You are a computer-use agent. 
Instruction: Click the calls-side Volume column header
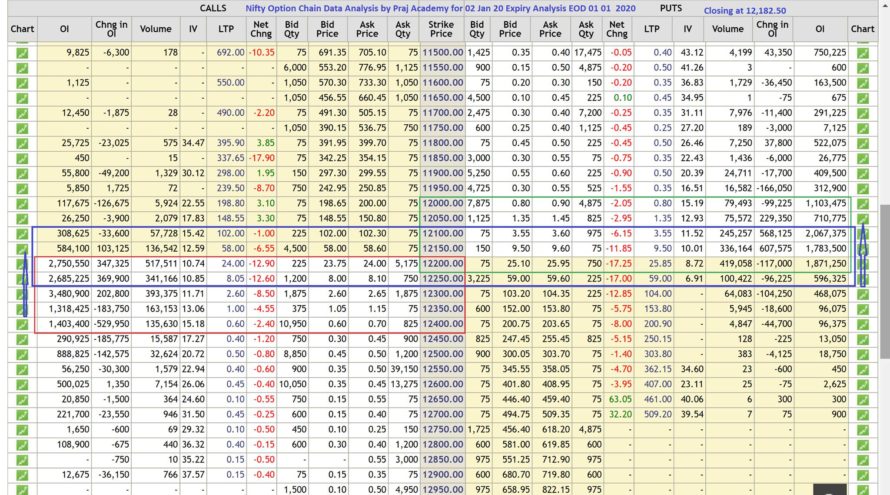156,29
